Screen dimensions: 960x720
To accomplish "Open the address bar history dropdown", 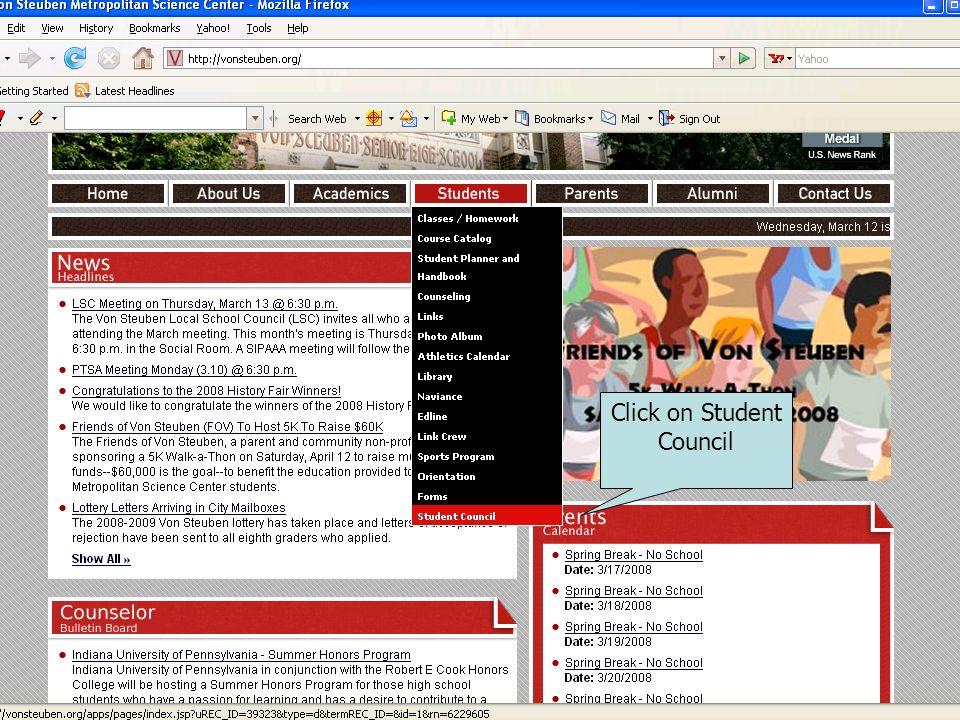I will [722, 58].
